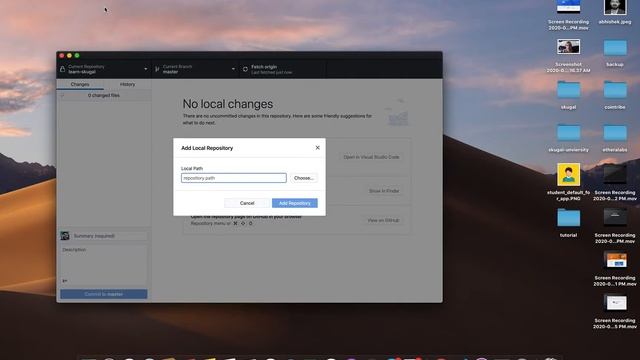Click the No local changes heading
This screenshot has height=360, width=640.
228,104
